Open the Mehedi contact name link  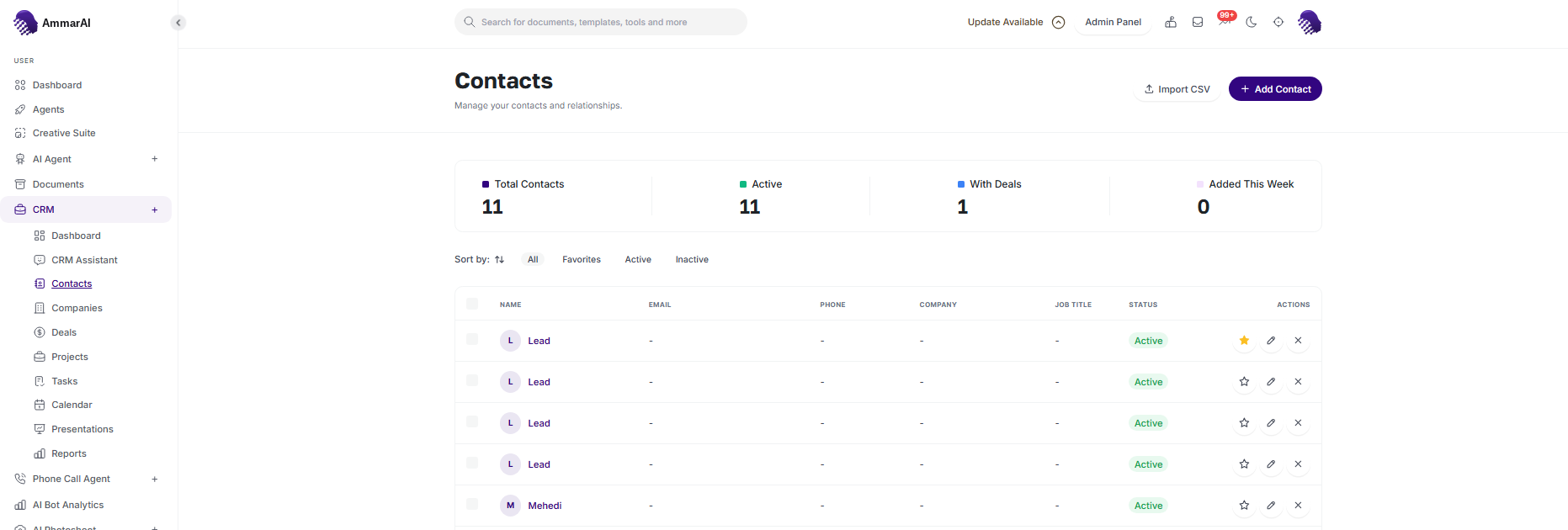tap(545, 506)
